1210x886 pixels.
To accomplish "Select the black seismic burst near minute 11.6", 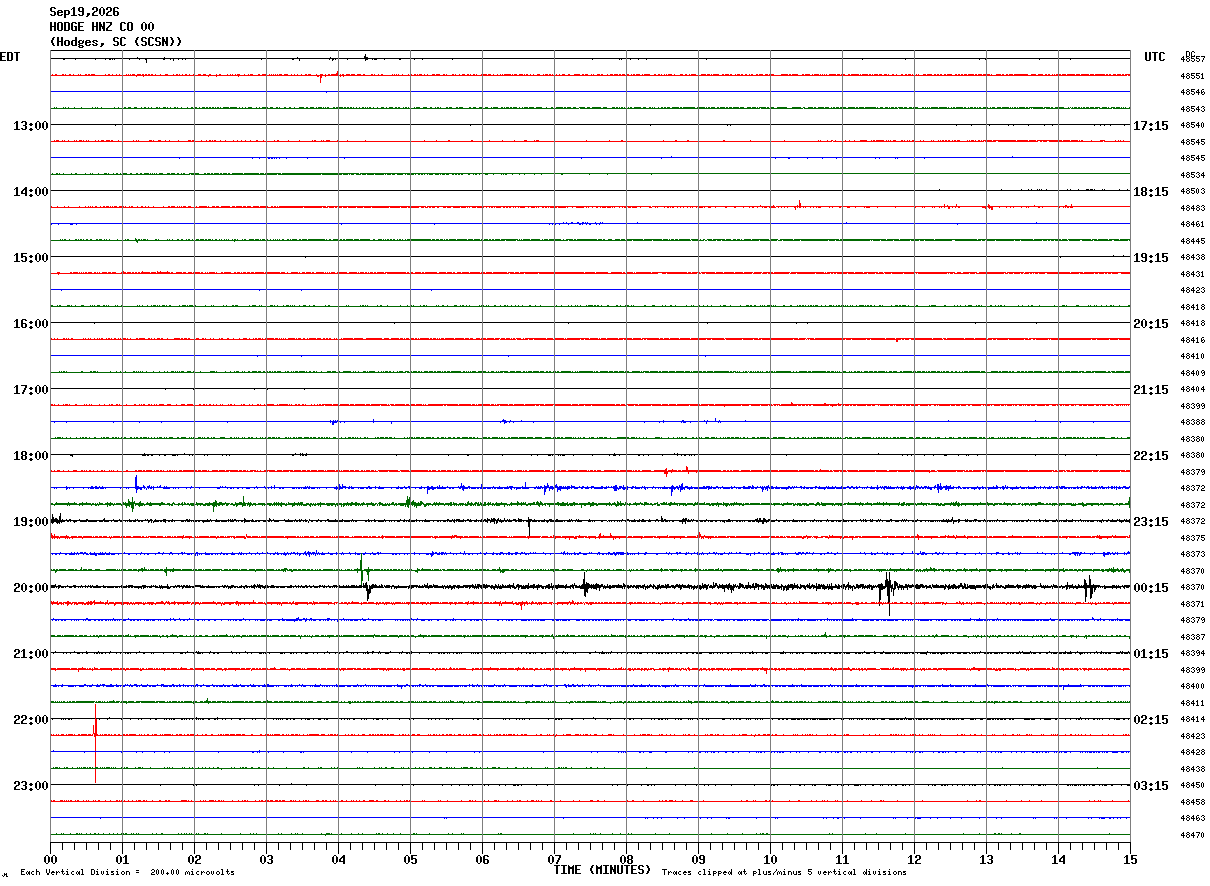I will 887,593.
